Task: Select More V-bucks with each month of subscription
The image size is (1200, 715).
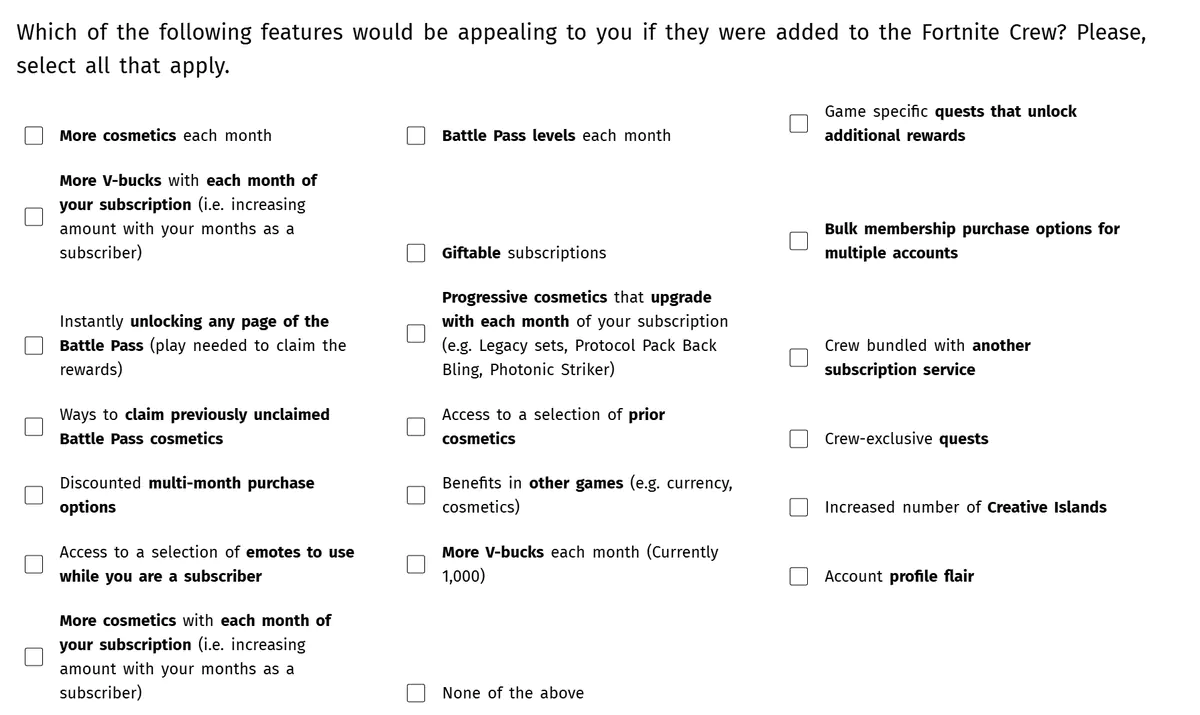Action: (33, 216)
